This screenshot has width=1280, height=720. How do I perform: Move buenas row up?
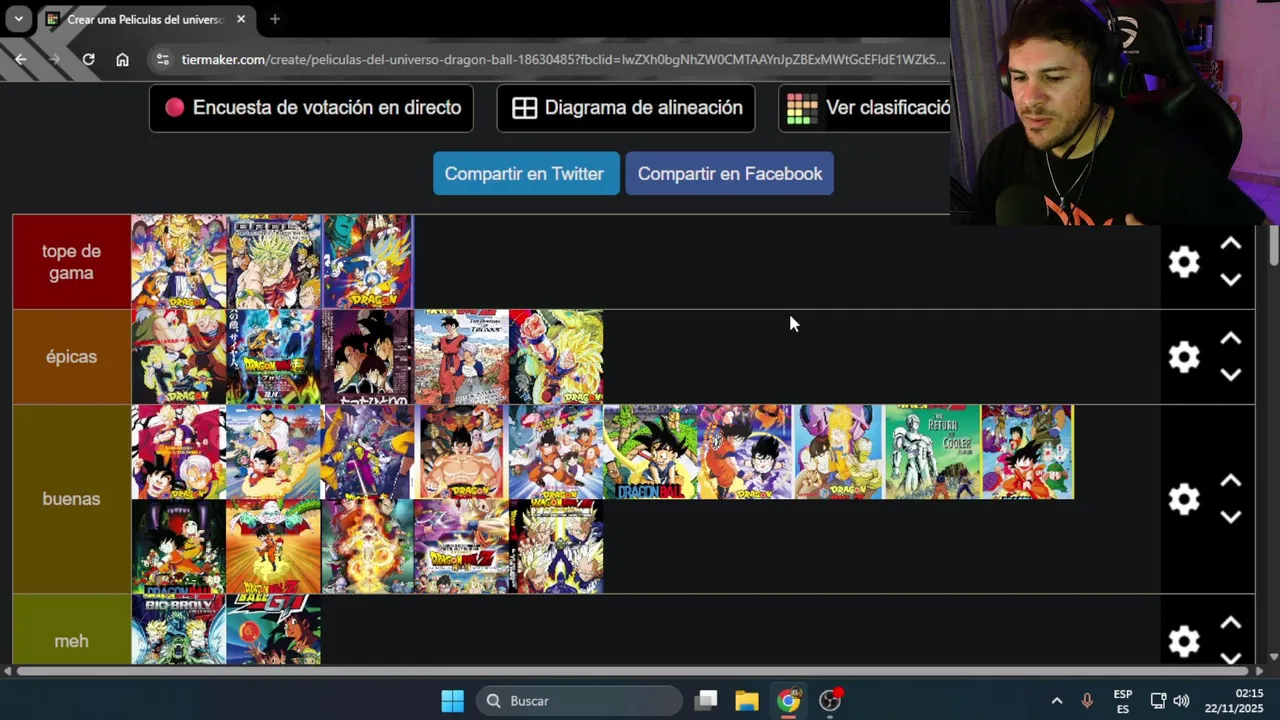pyautogui.click(x=1231, y=481)
